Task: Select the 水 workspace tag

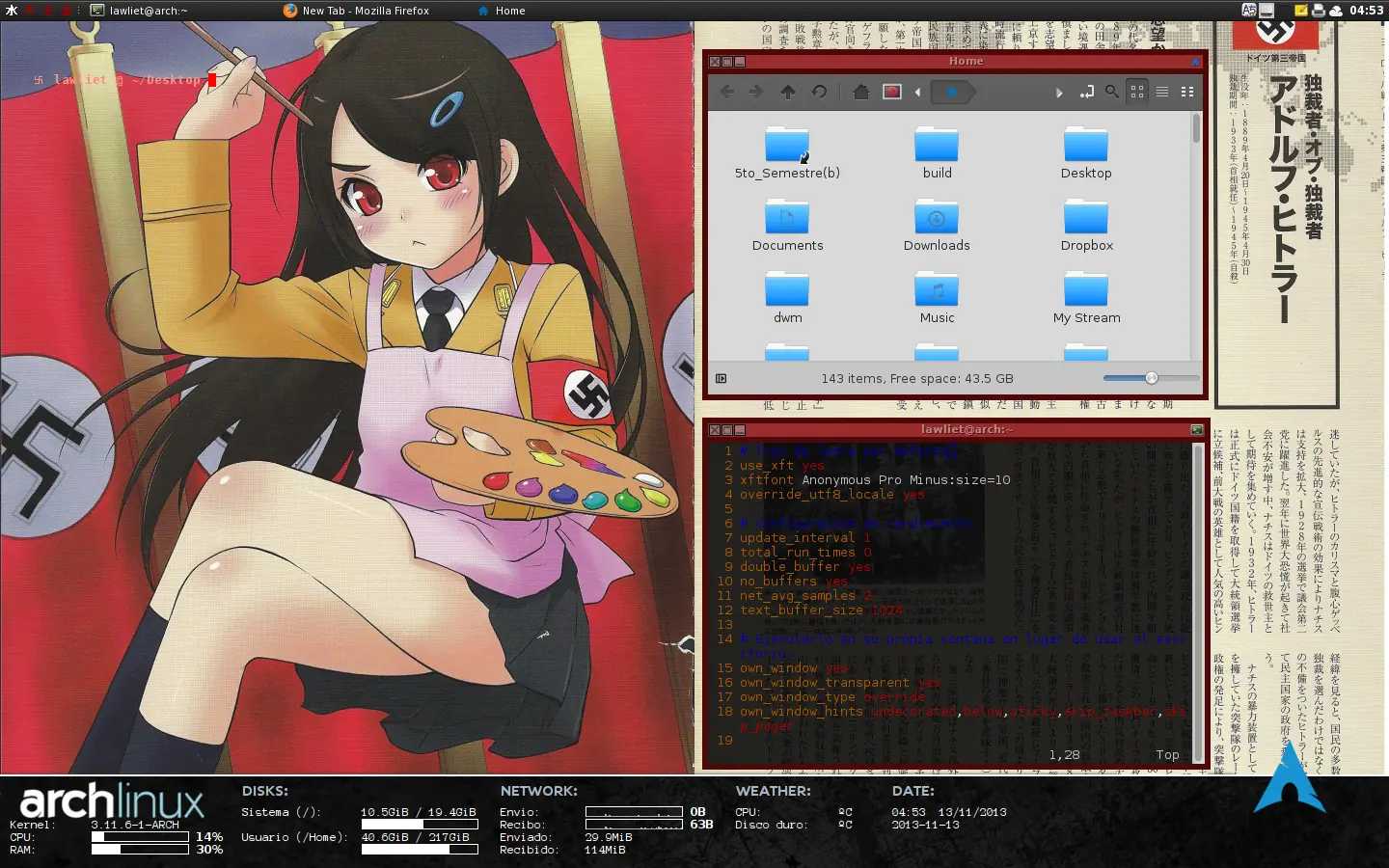Action: 12,11
